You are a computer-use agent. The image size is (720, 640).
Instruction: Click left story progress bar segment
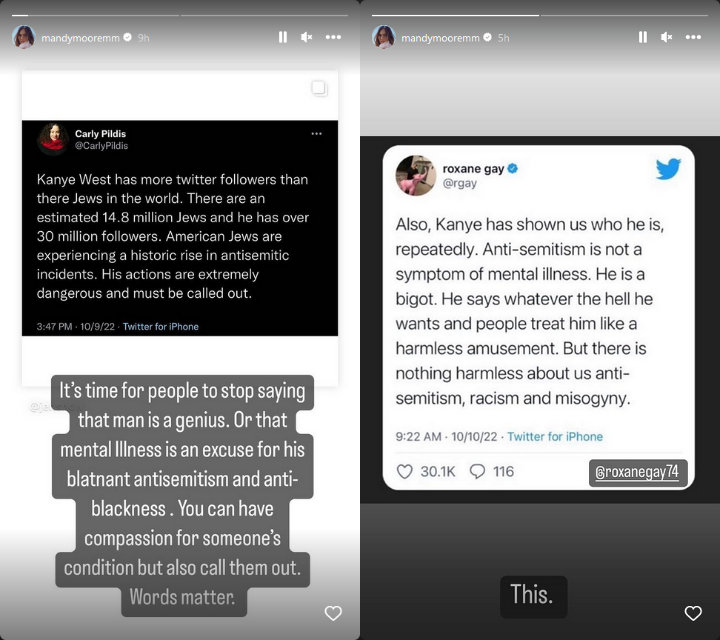pyautogui.click(x=96, y=15)
